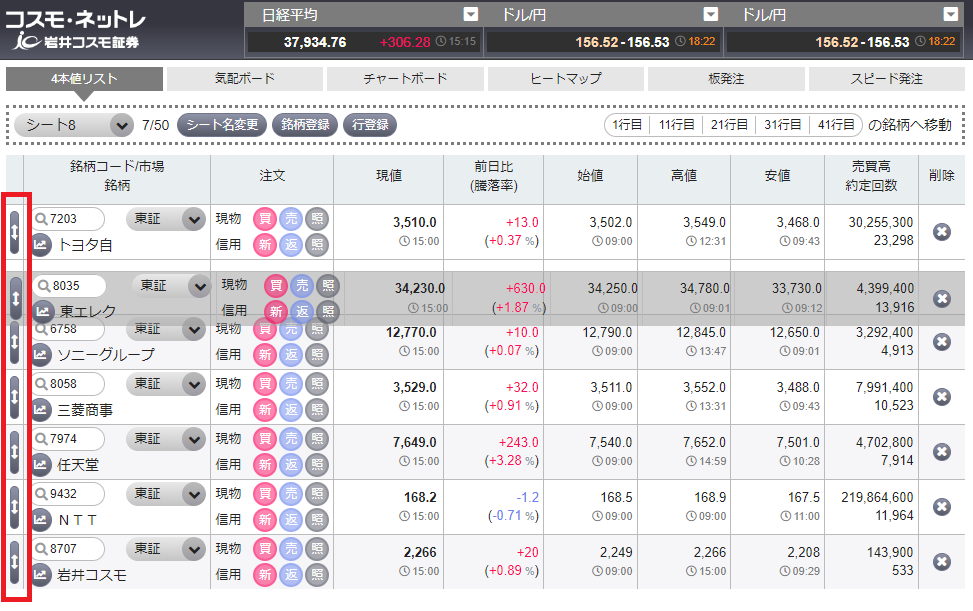Open the スピード発注 tab
973x611 pixels.
(886, 79)
